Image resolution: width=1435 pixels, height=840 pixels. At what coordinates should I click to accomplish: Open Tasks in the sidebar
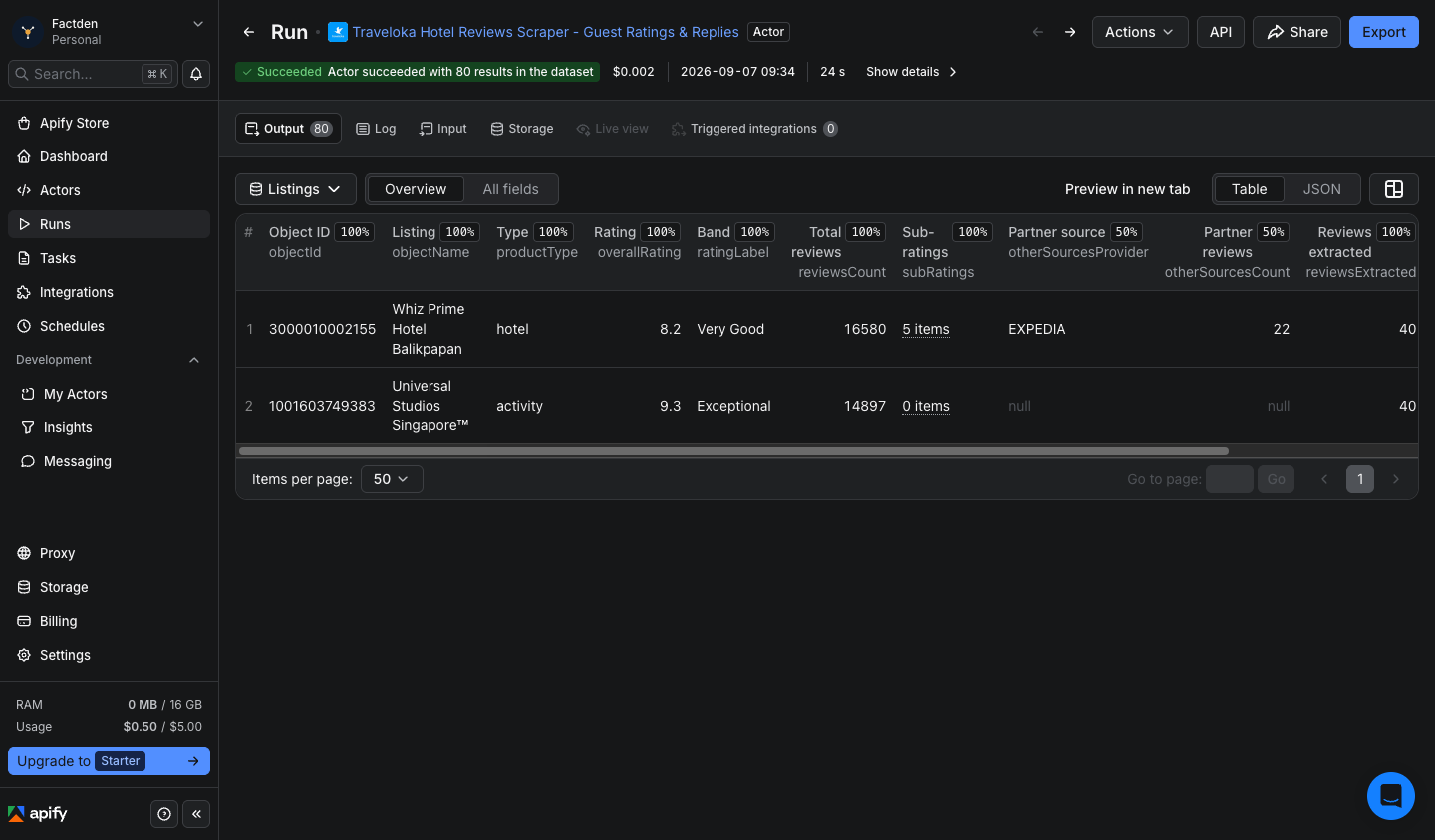tap(110, 258)
